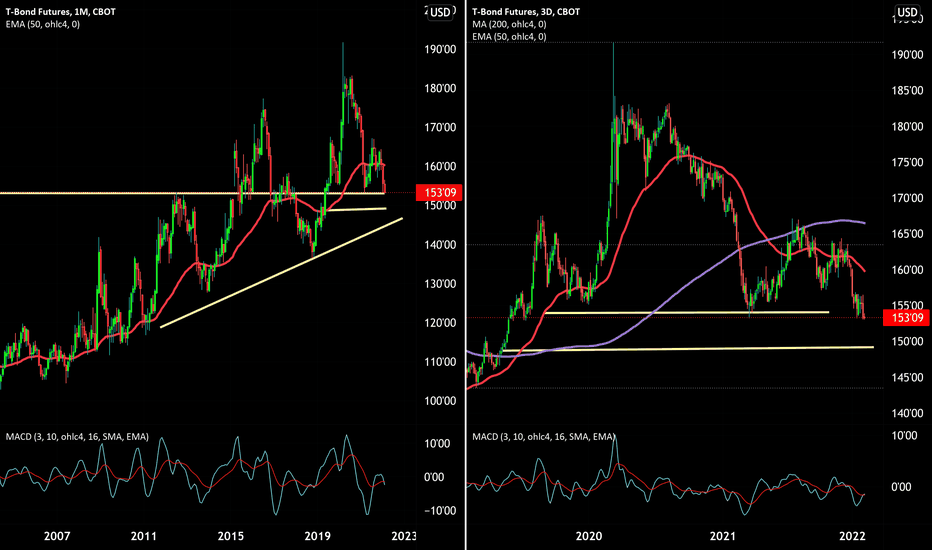Click 155'00 on right price scale

(x=907, y=306)
